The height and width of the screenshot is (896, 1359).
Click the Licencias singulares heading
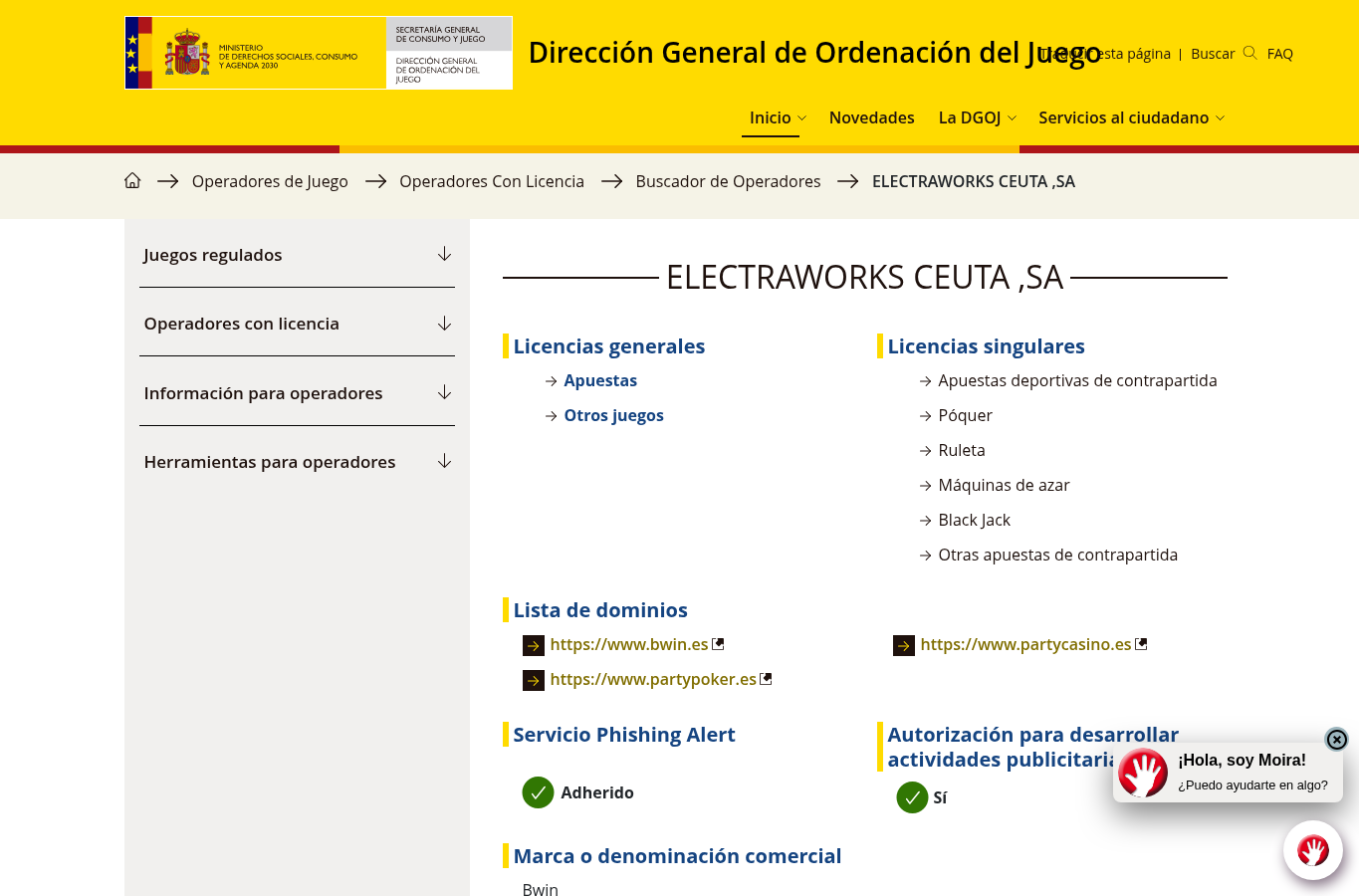tap(986, 346)
